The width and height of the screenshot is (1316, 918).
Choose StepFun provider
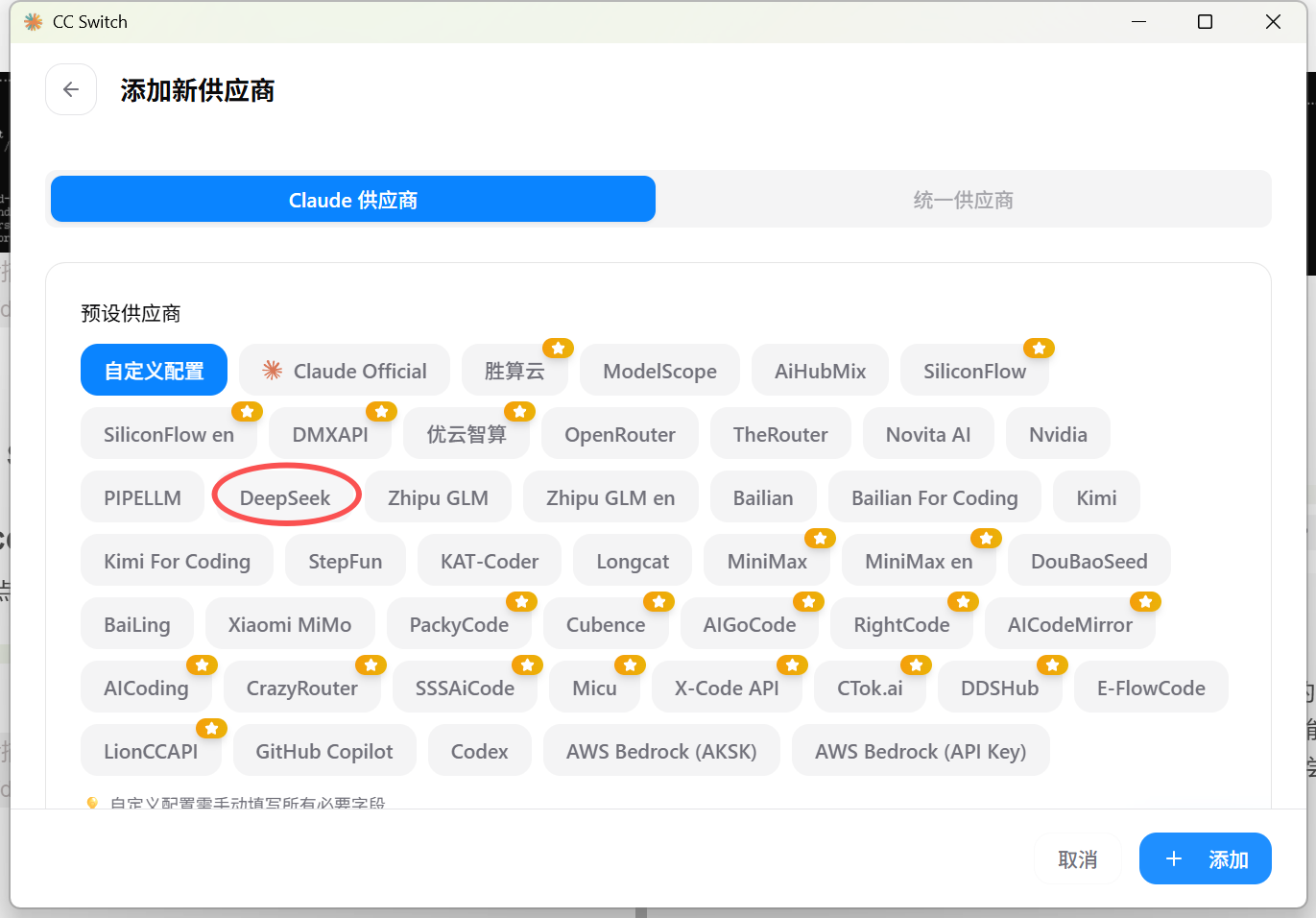346,560
